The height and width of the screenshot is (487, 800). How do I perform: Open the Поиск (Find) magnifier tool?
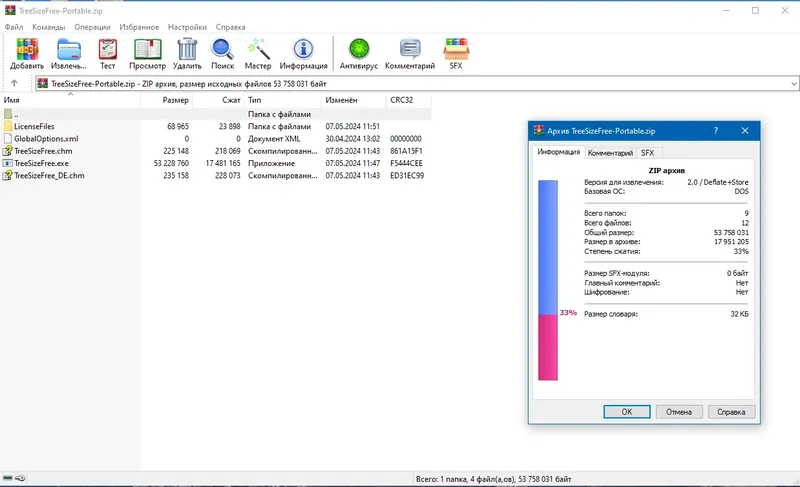click(x=222, y=49)
